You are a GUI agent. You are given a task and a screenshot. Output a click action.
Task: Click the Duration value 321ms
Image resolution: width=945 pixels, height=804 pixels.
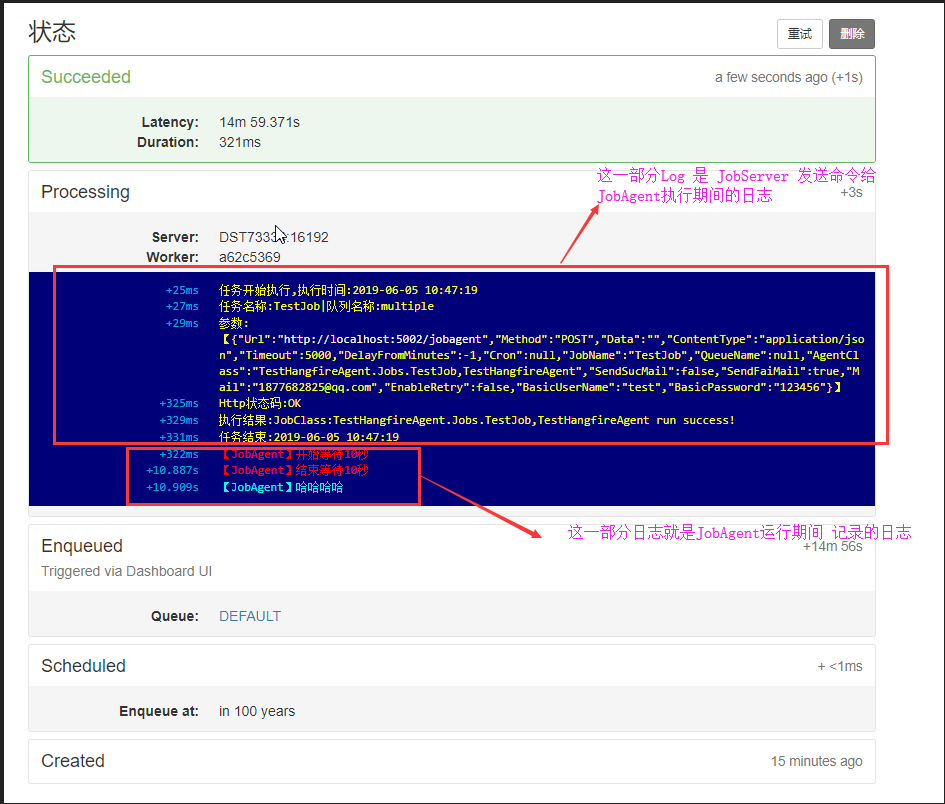click(240, 142)
